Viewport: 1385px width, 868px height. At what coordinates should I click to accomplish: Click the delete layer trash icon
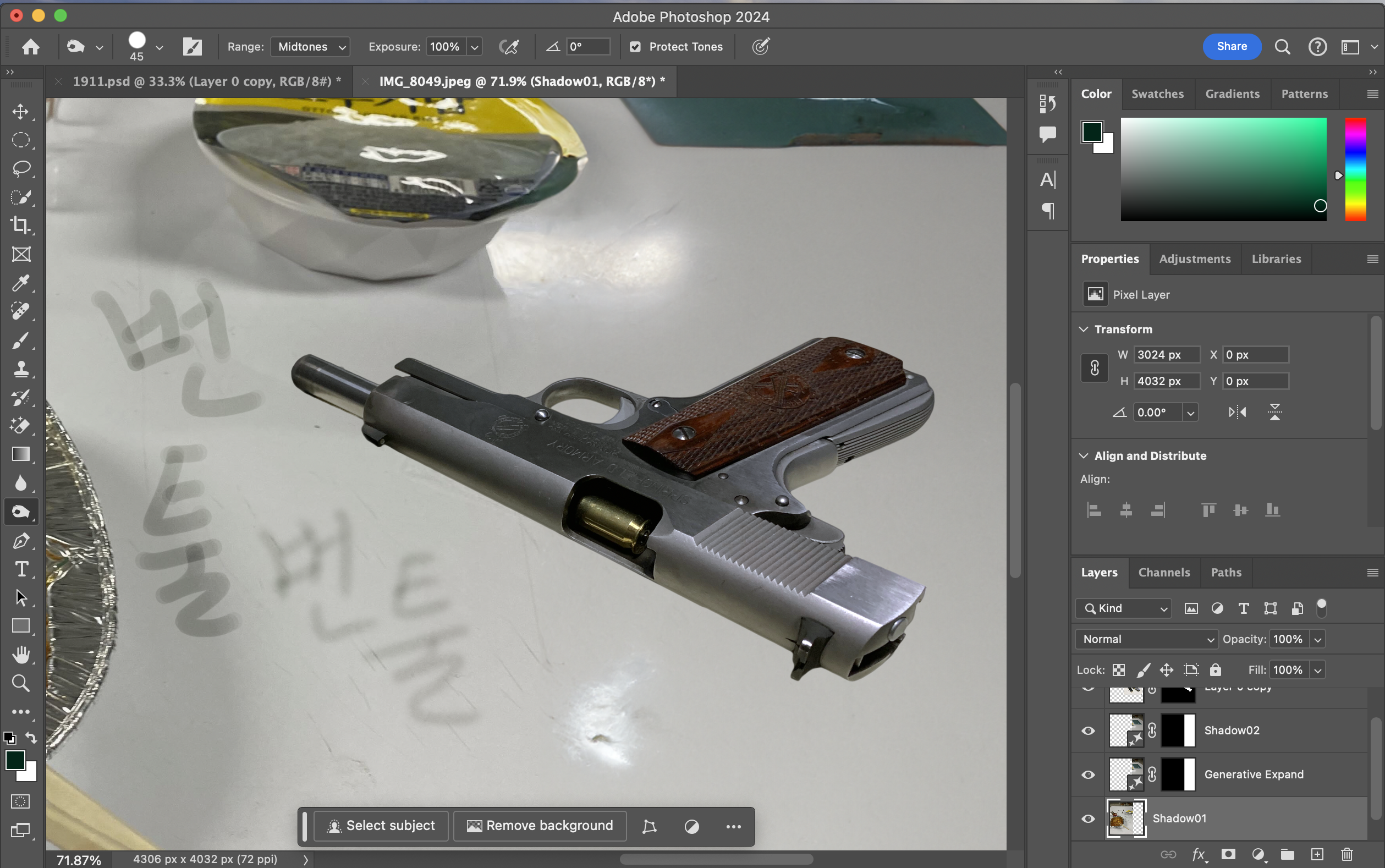click(x=1347, y=854)
